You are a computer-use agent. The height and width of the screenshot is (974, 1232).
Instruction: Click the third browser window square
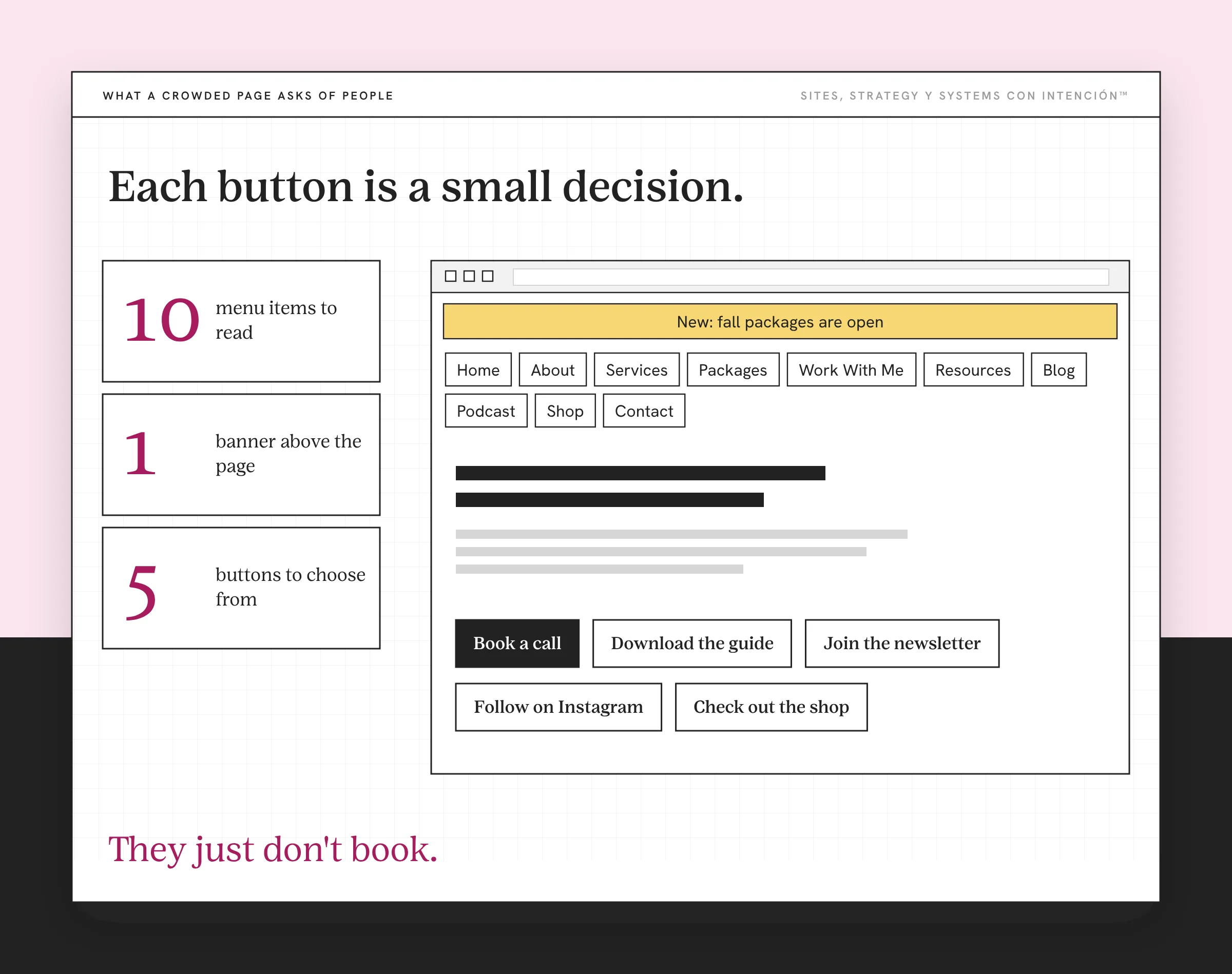[487, 277]
